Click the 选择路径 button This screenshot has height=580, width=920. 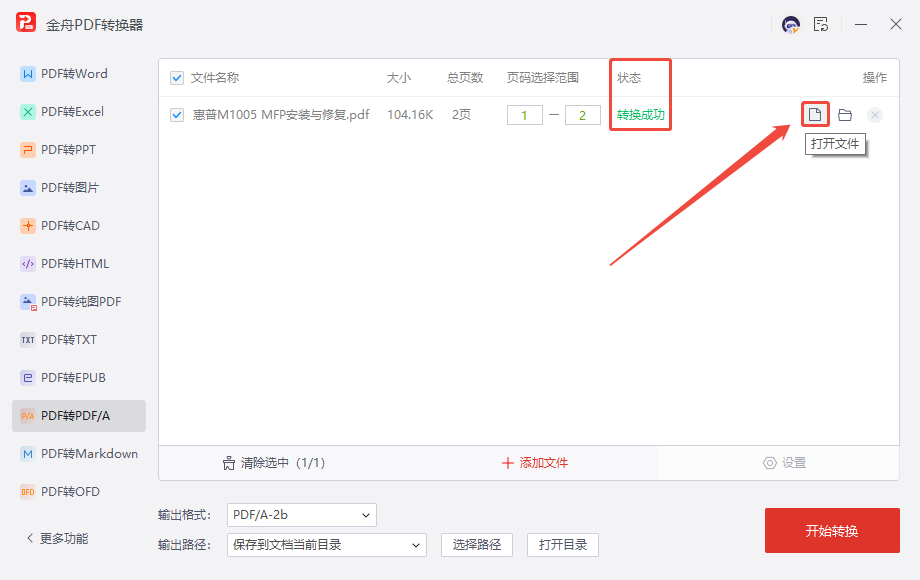point(477,545)
